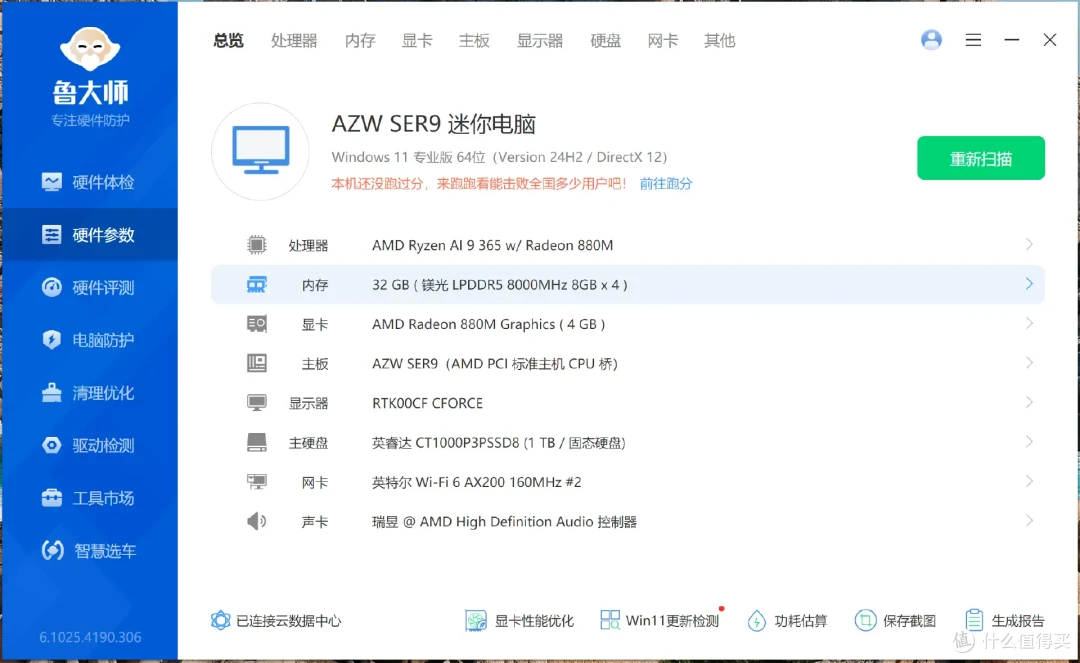Switch to the 硬盘 tab

(x=605, y=41)
